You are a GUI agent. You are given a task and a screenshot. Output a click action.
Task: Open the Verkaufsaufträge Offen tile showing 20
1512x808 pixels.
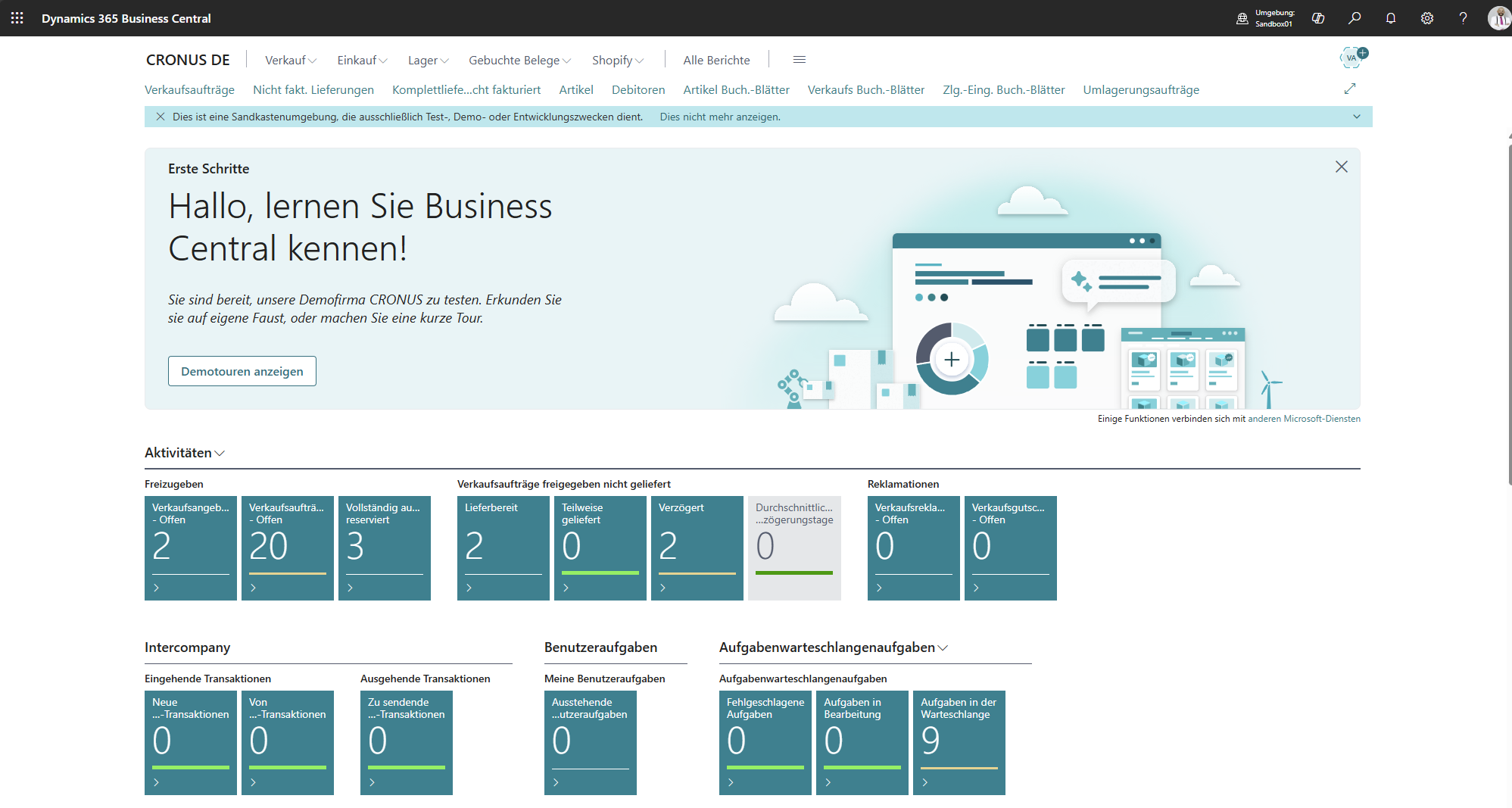[287, 548]
